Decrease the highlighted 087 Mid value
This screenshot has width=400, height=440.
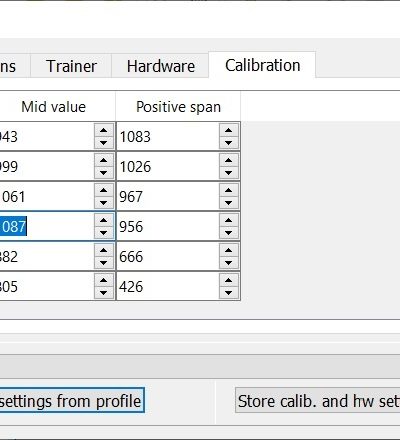(x=104, y=233)
